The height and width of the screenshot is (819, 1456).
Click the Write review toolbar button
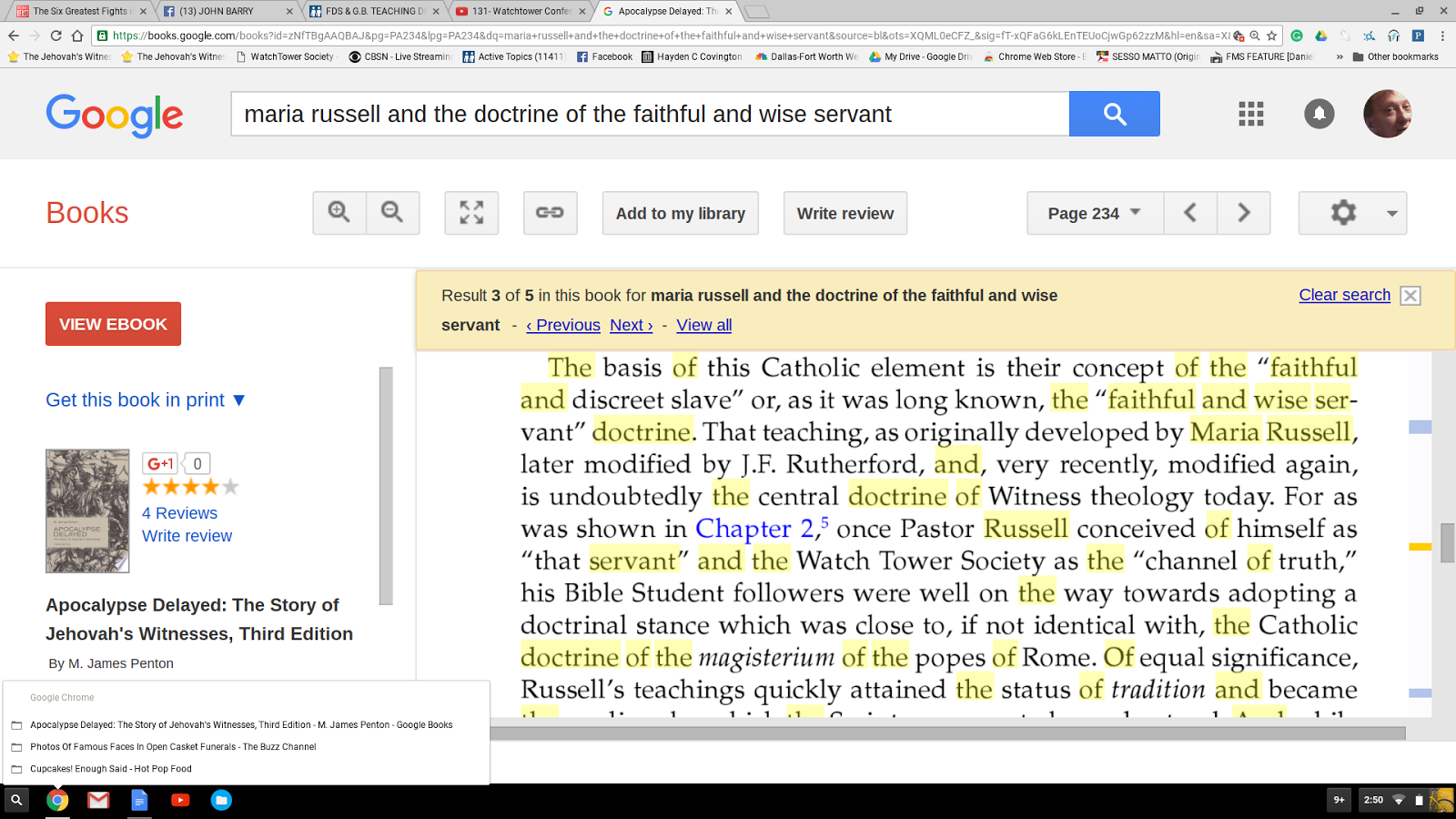pos(845,213)
